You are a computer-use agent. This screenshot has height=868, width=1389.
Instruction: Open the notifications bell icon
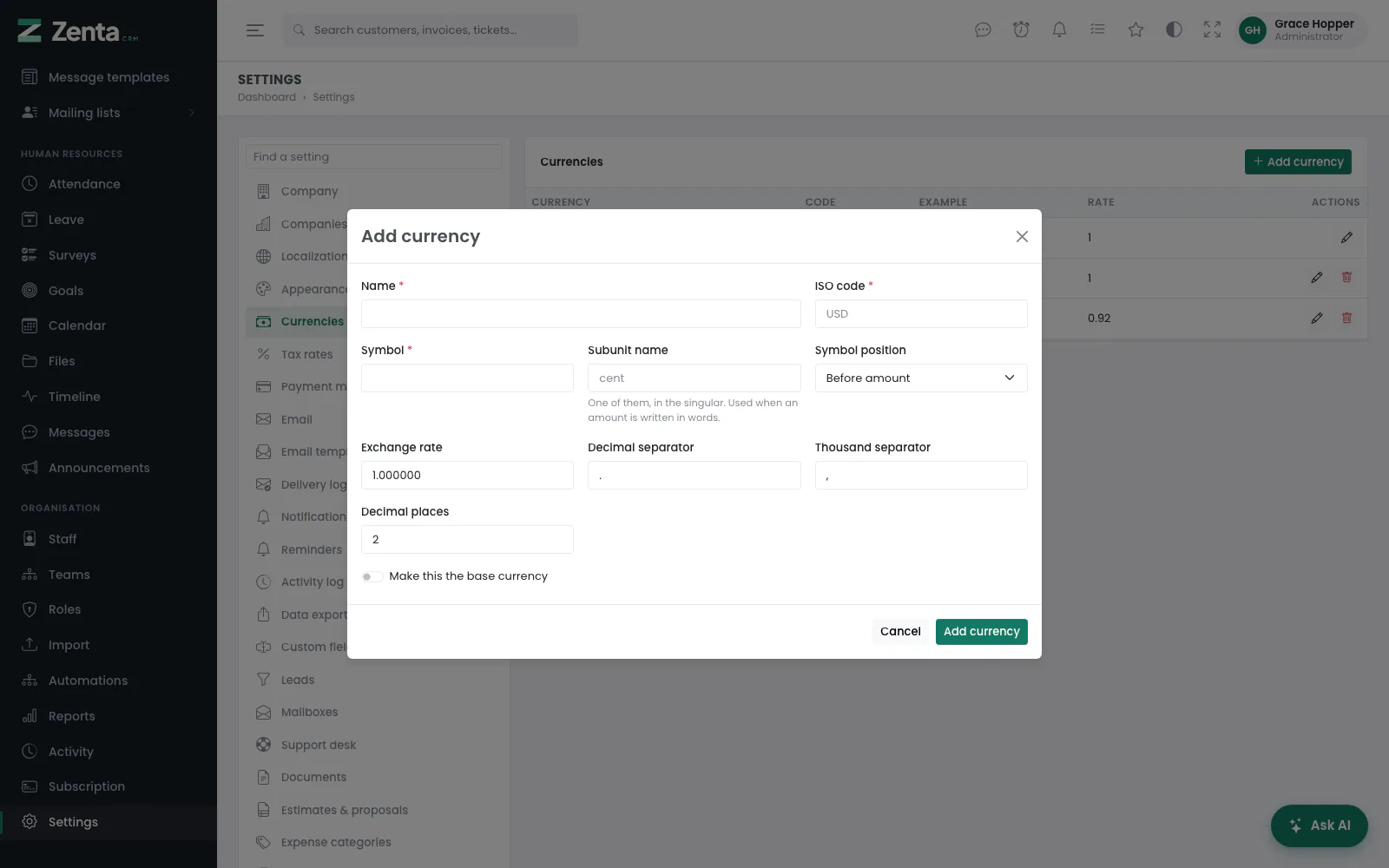pos(1059,30)
